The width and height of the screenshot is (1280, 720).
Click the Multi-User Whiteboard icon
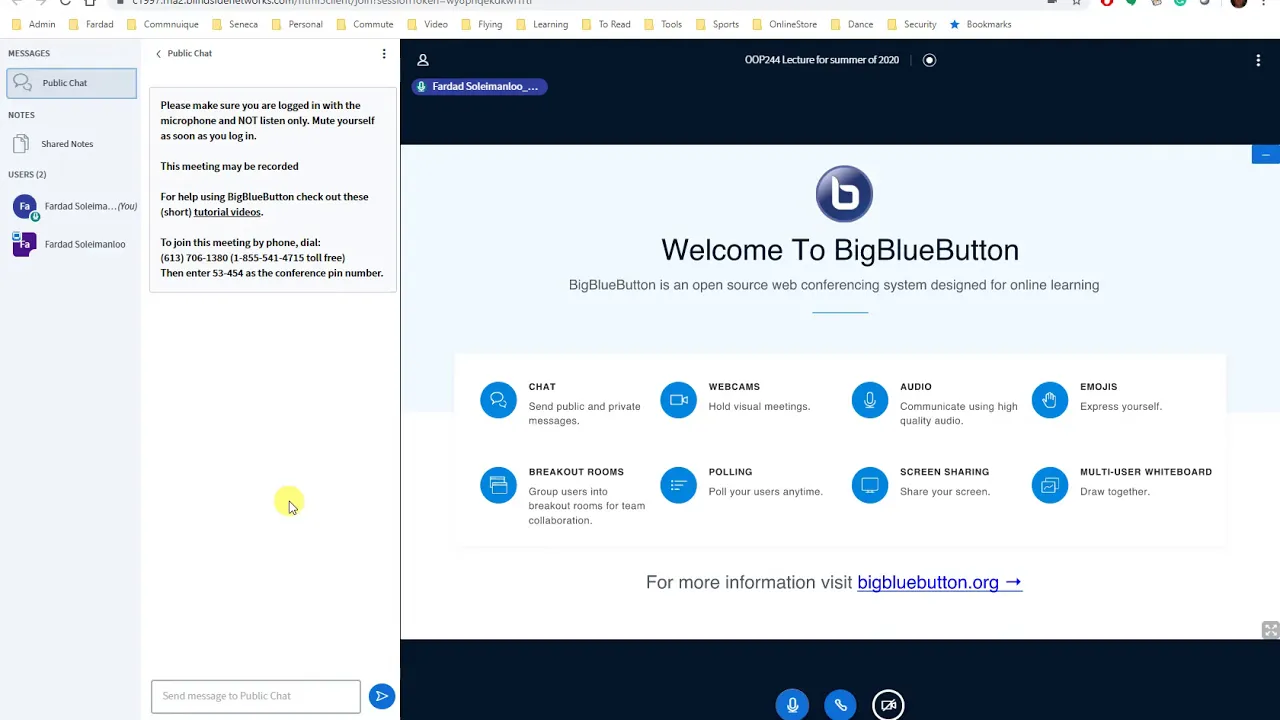pos(1050,485)
